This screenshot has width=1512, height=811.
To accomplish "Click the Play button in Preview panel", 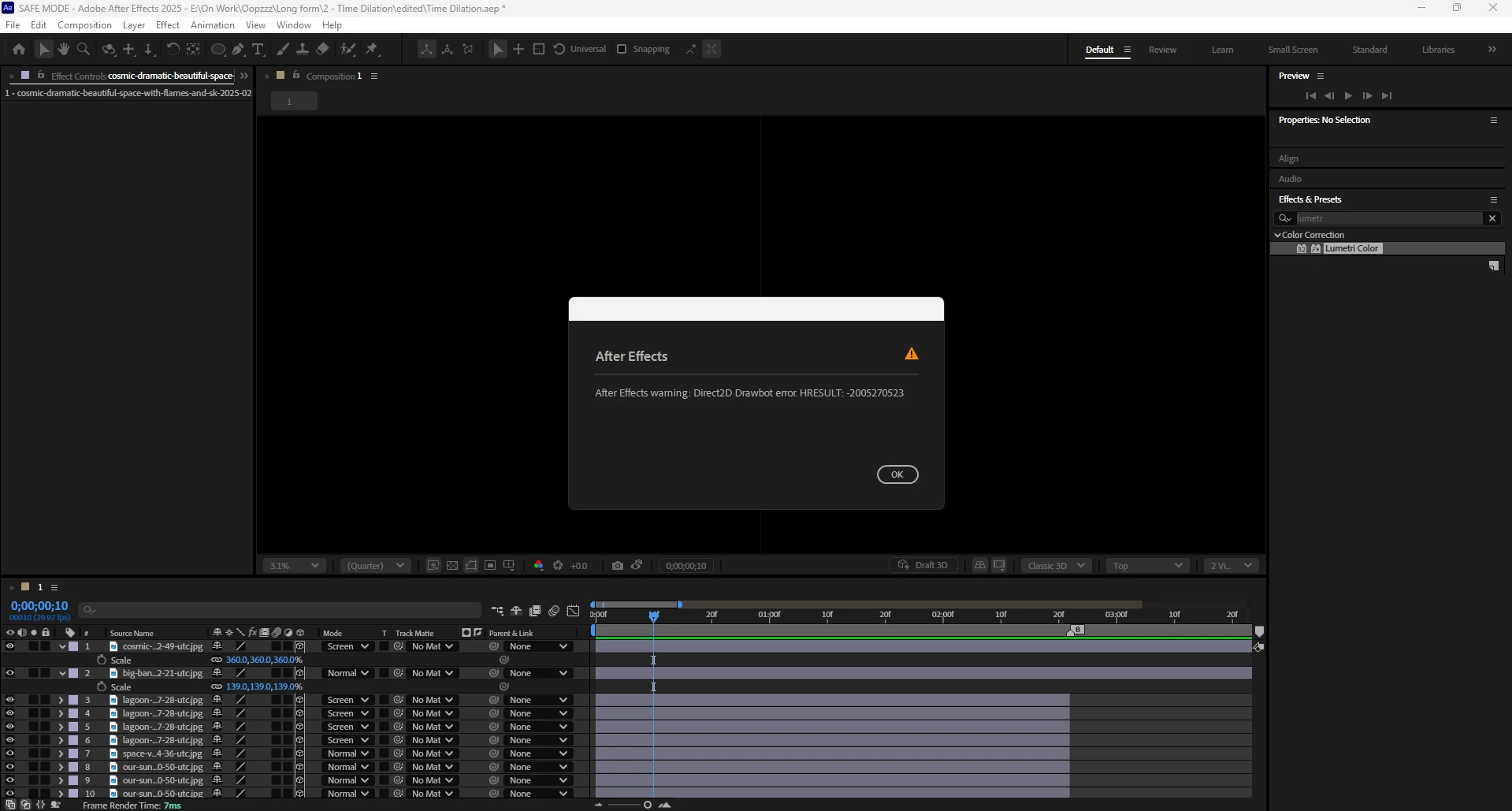I will (x=1348, y=95).
